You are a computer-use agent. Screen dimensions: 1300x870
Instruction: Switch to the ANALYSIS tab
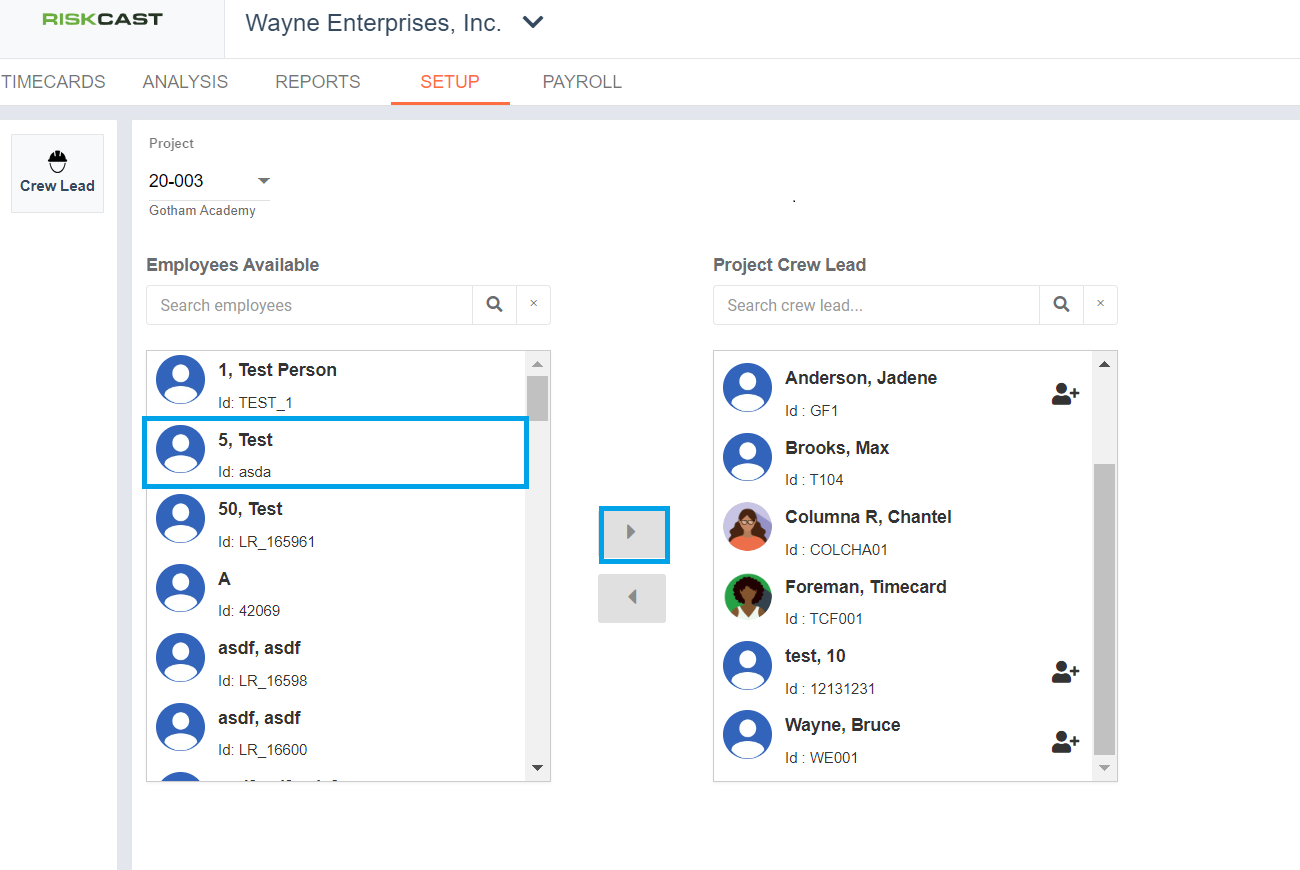point(185,82)
